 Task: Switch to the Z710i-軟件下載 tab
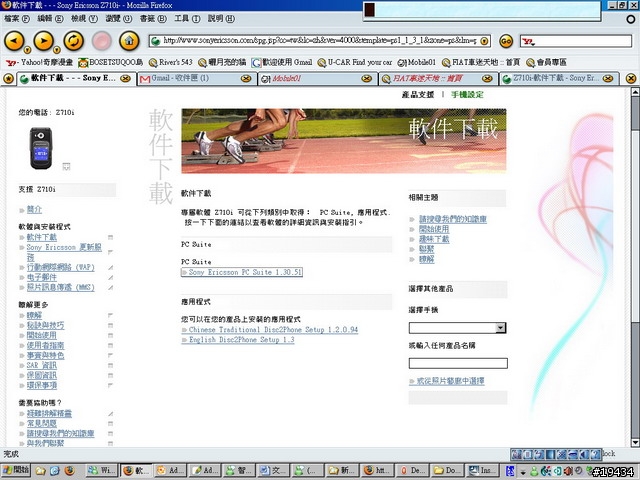click(553, 78)
